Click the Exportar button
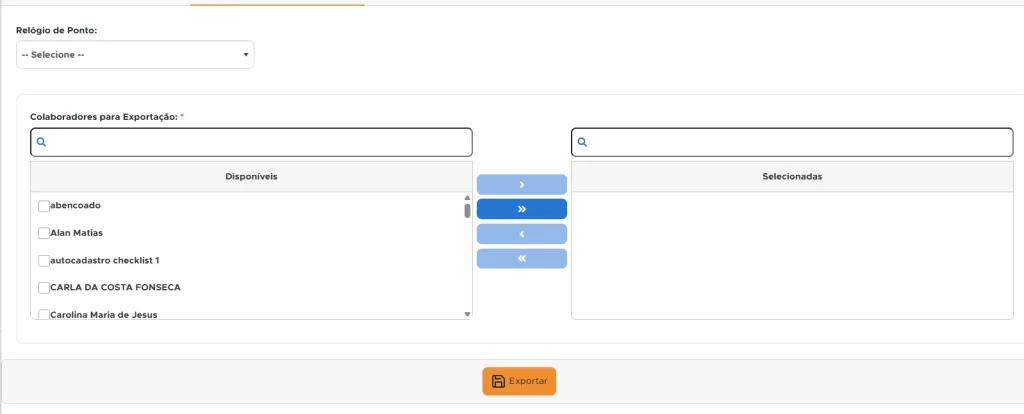 tap(519, 381)
